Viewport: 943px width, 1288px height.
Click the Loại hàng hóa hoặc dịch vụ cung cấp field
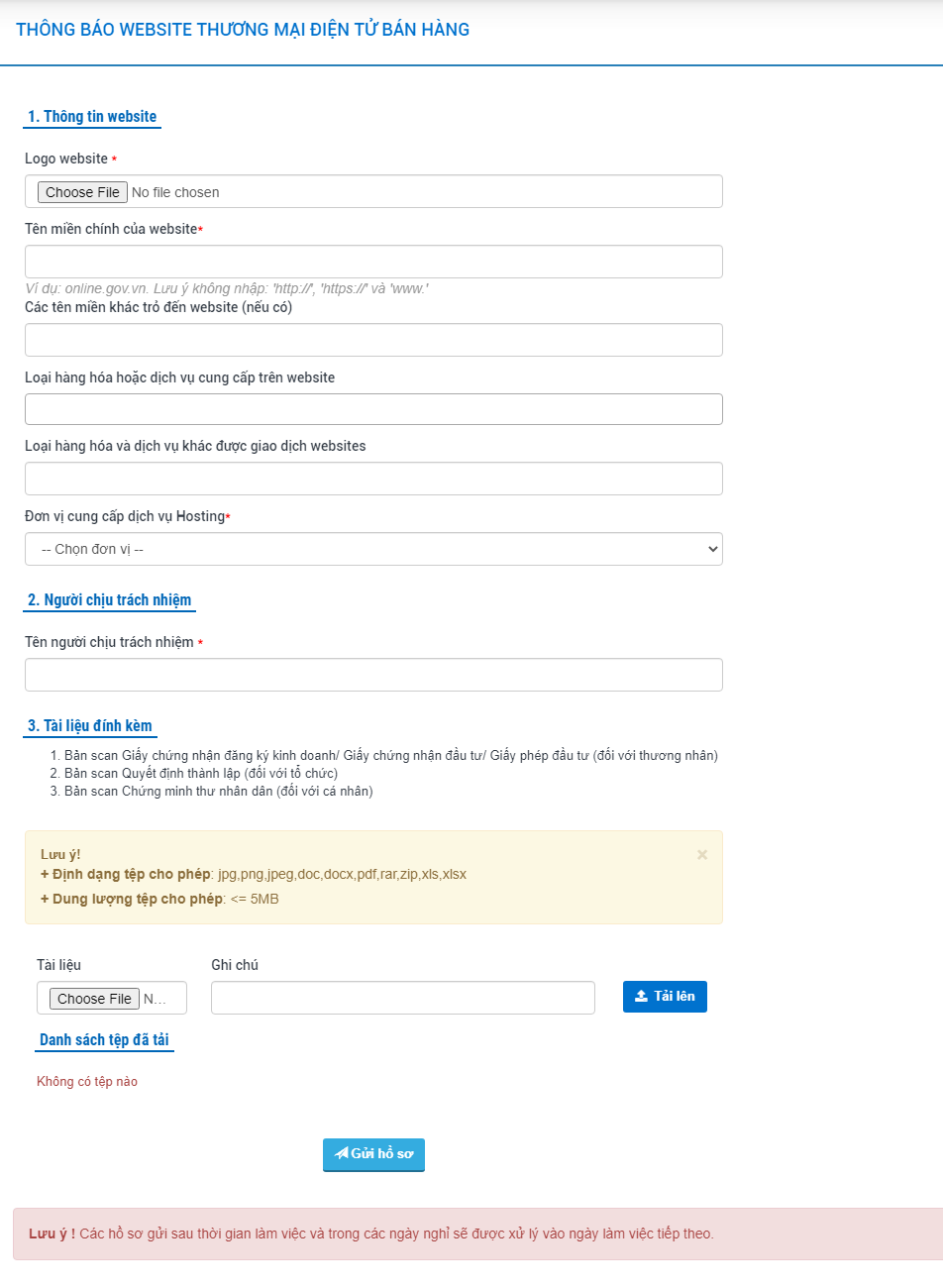coord(373,409)
